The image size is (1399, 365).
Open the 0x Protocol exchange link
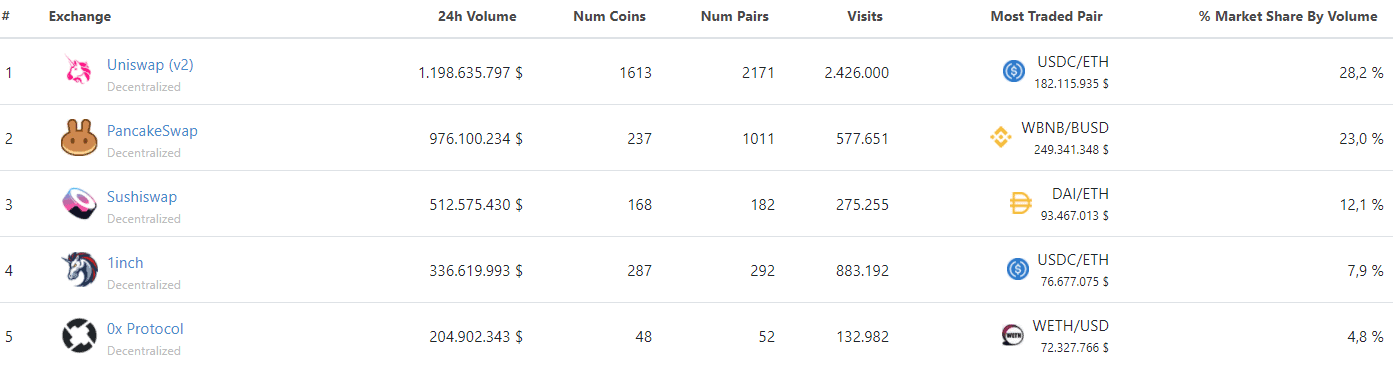pyautogui.click(x=145, y=328)
